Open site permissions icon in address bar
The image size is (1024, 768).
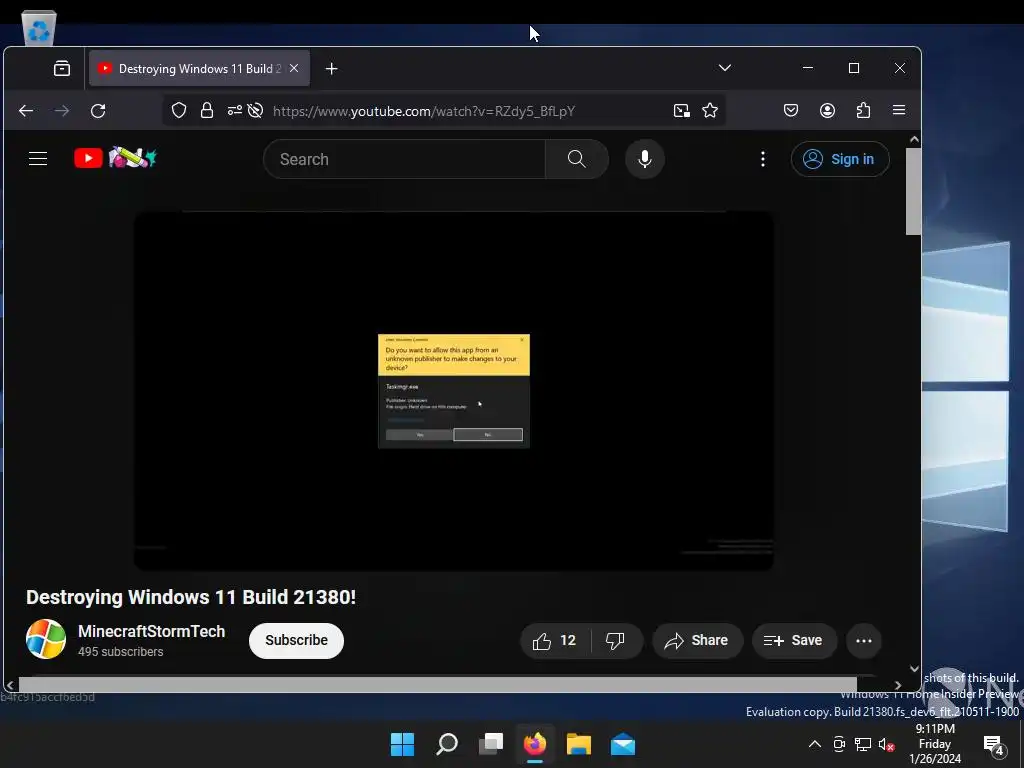coord(234,110)
